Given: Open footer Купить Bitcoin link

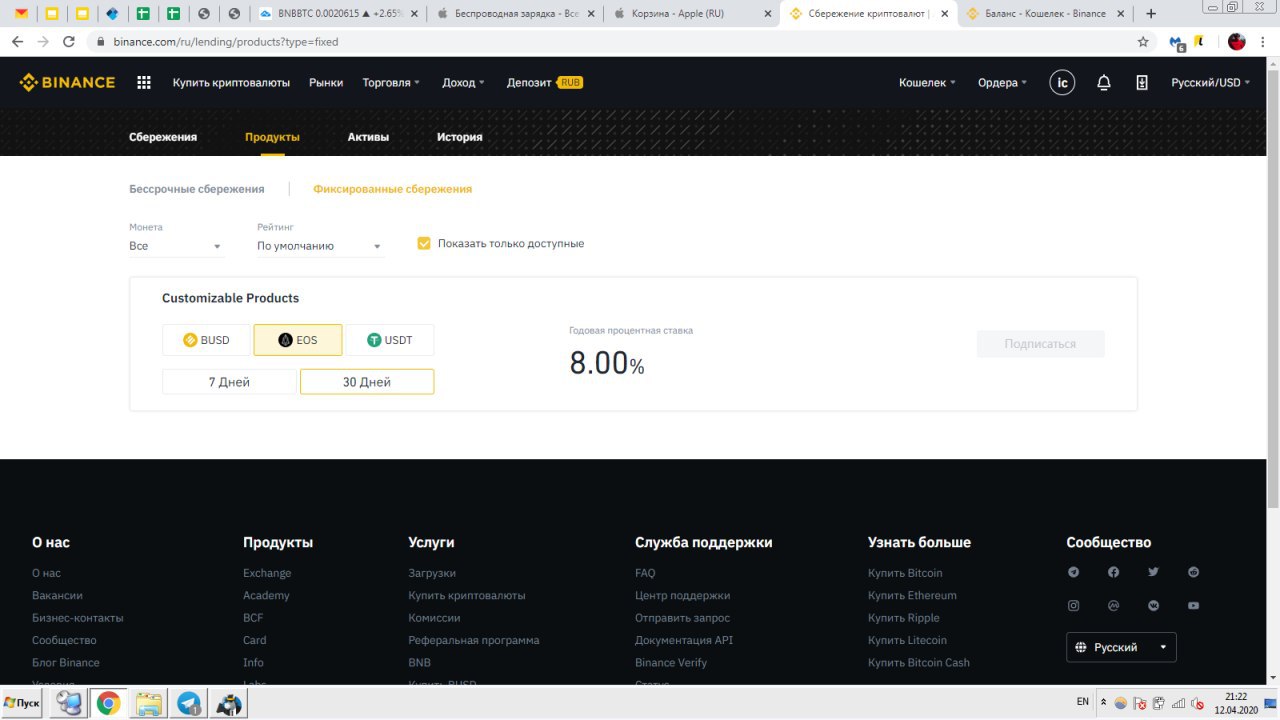Looking at the screenshot, I should click(x=905, y=573).
